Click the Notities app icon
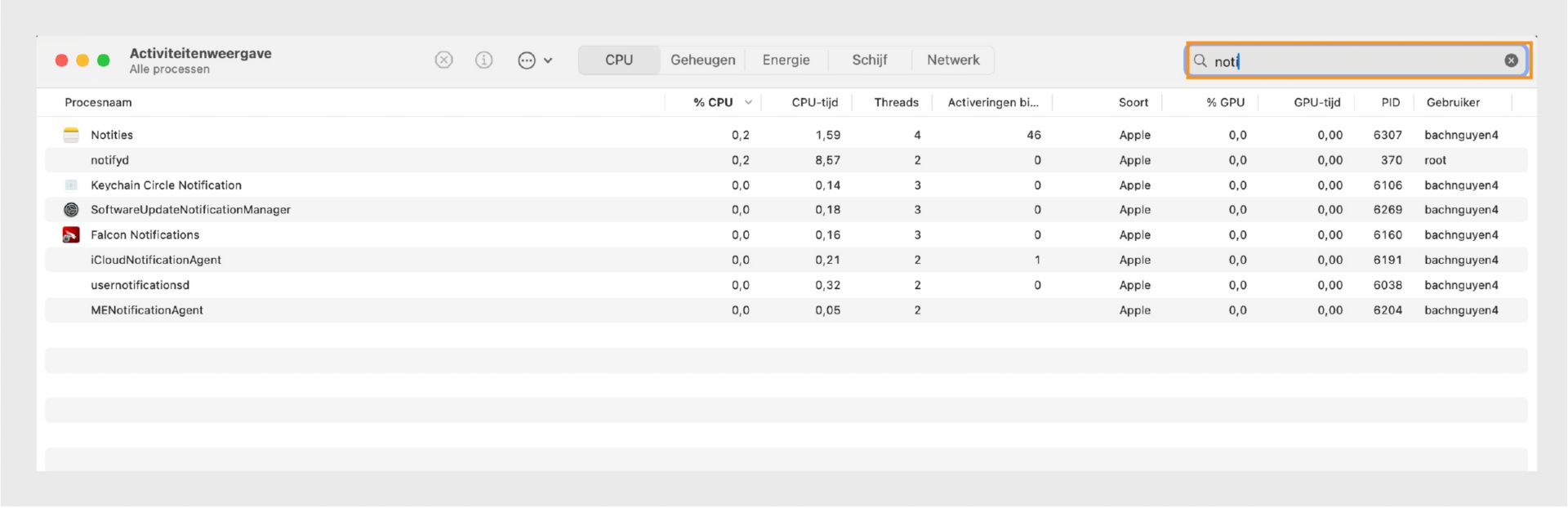This screenshot has width=1568, height=508. [72, 135]
